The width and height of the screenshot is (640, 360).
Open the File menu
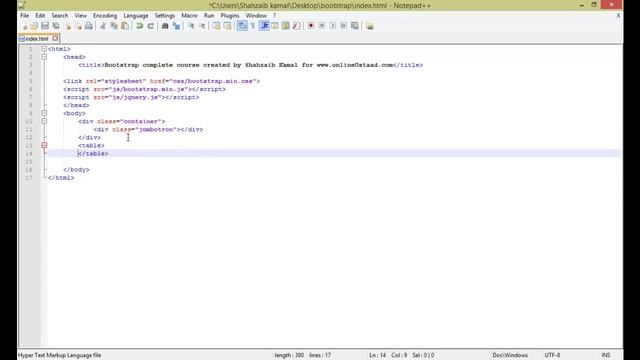tap(24, 16)
